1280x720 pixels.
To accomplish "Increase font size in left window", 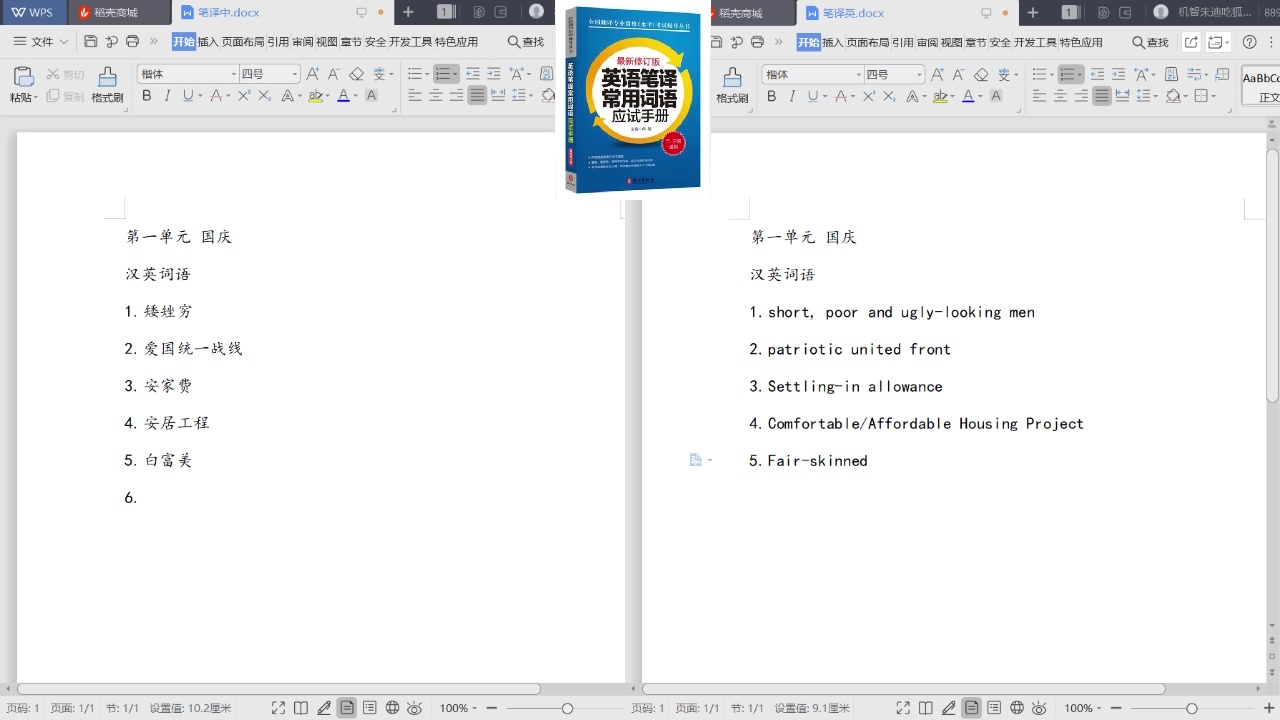I will click(313, 74).
